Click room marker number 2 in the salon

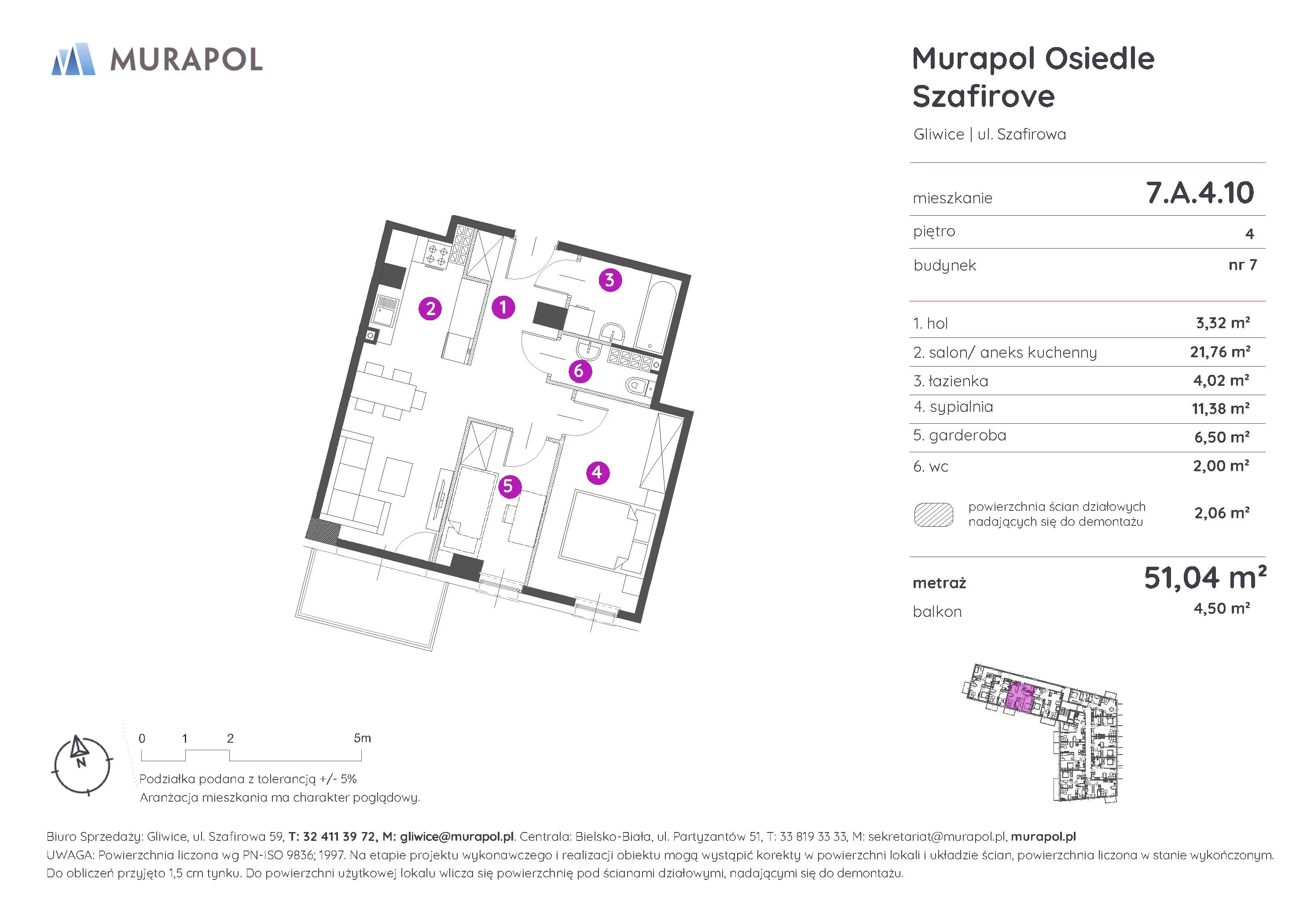(x=430, y=308)
